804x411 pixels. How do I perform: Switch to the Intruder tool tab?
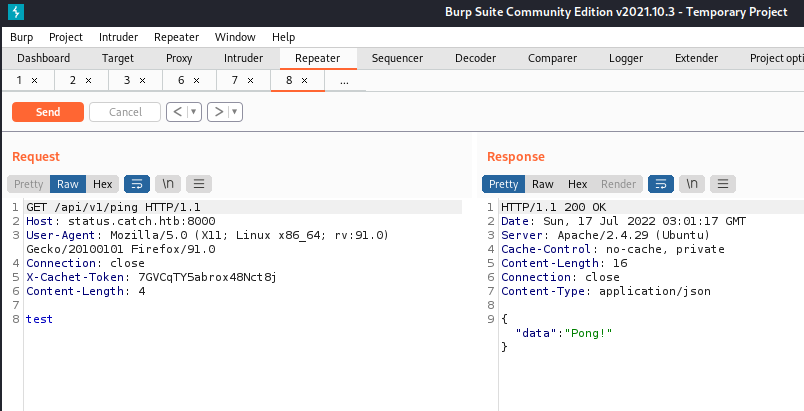(244, 58)
